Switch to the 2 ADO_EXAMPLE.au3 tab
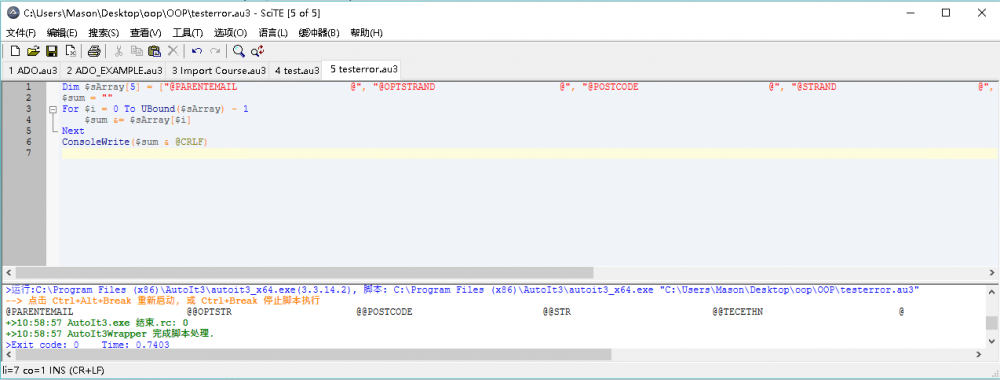The image size is (1000, 380). click(114, 70)
